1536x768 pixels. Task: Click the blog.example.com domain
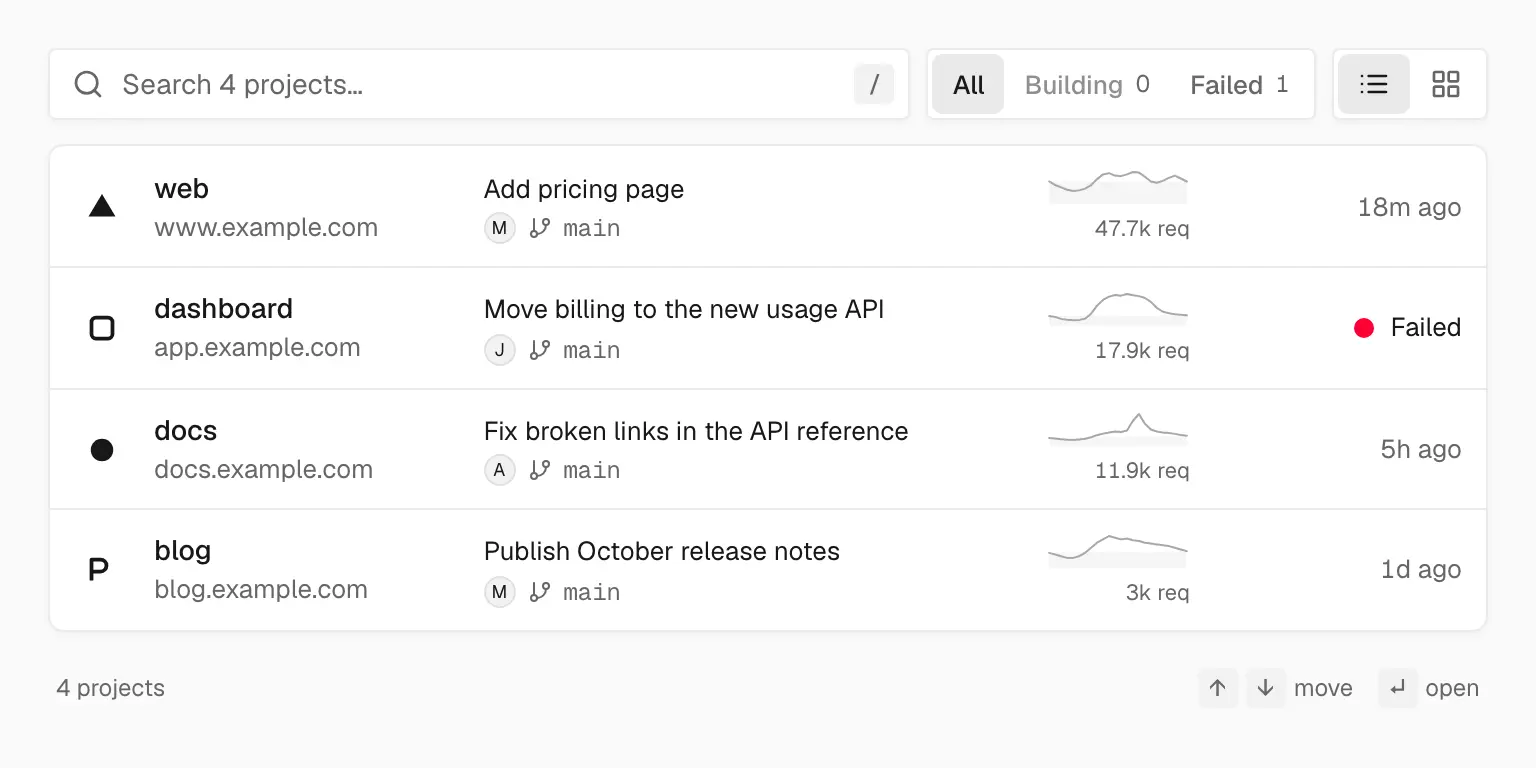click(x=261, y=590)
